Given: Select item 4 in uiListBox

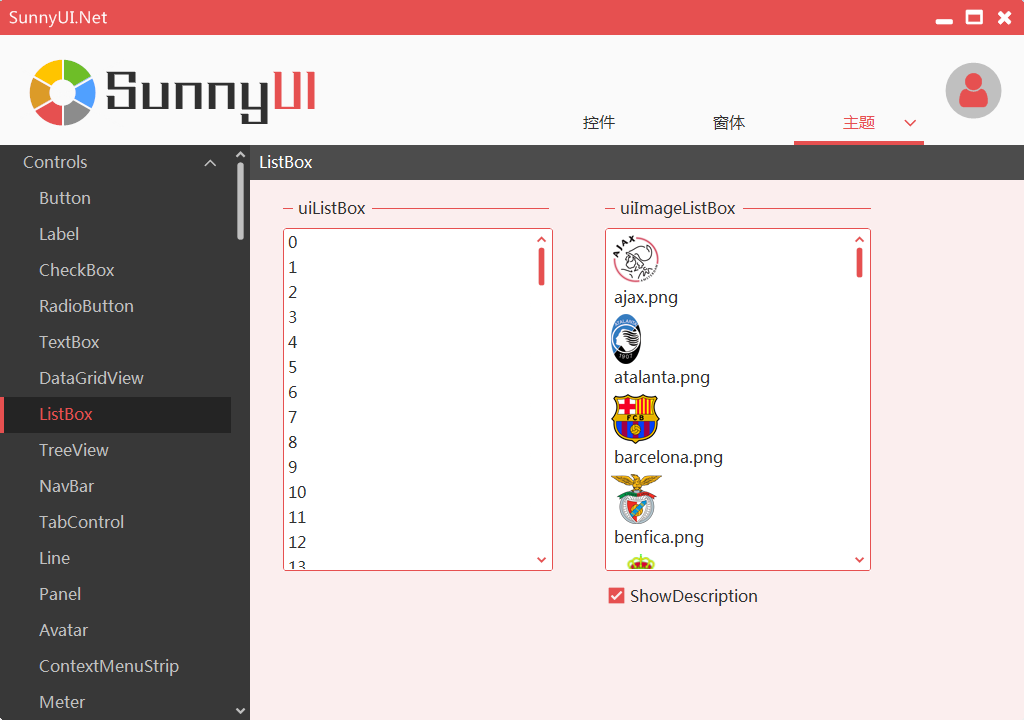Looking at the screenshot, I should pos(409,342).
